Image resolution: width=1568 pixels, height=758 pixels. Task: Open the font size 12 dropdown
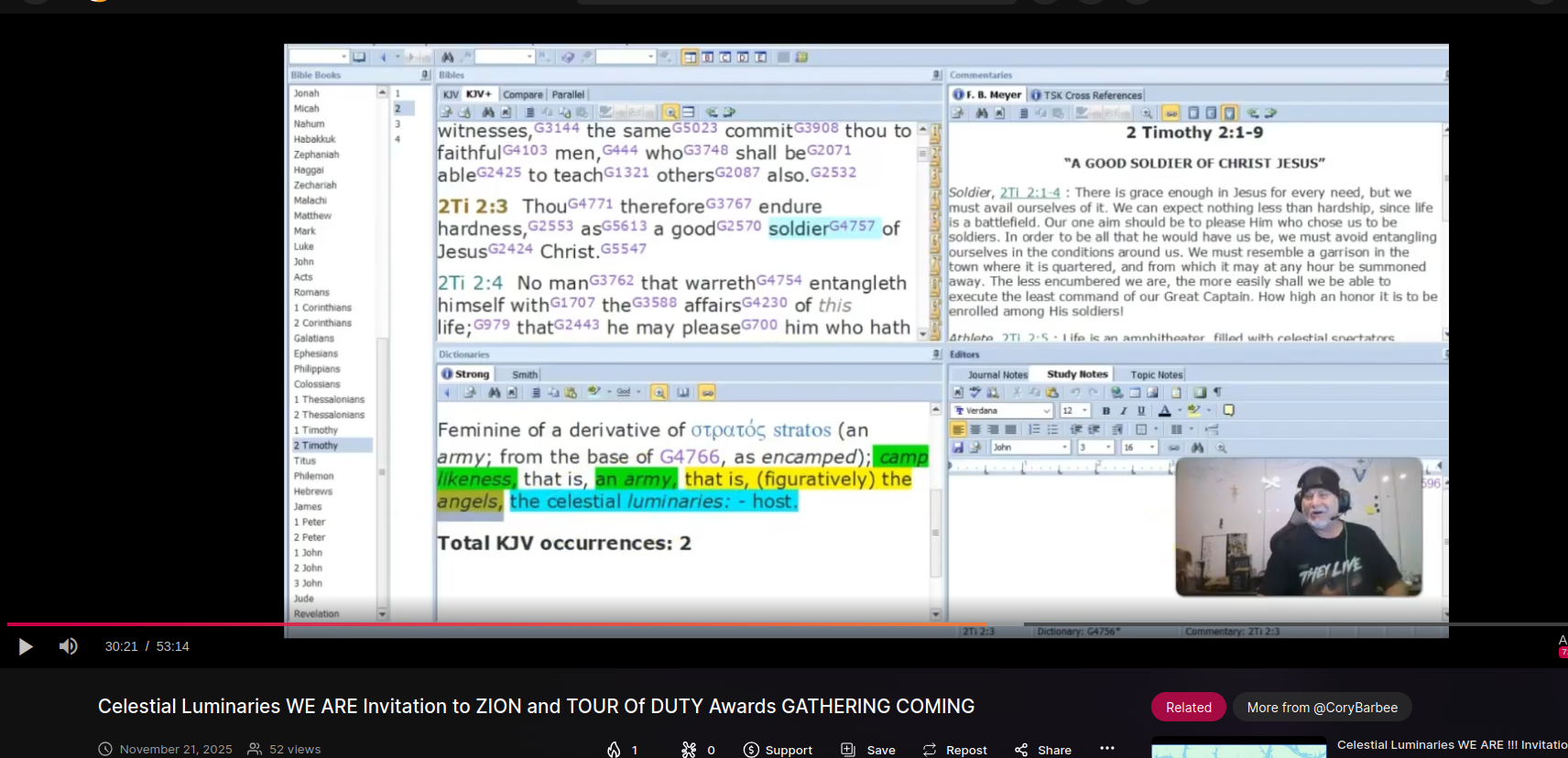[x=1084, y=411]
